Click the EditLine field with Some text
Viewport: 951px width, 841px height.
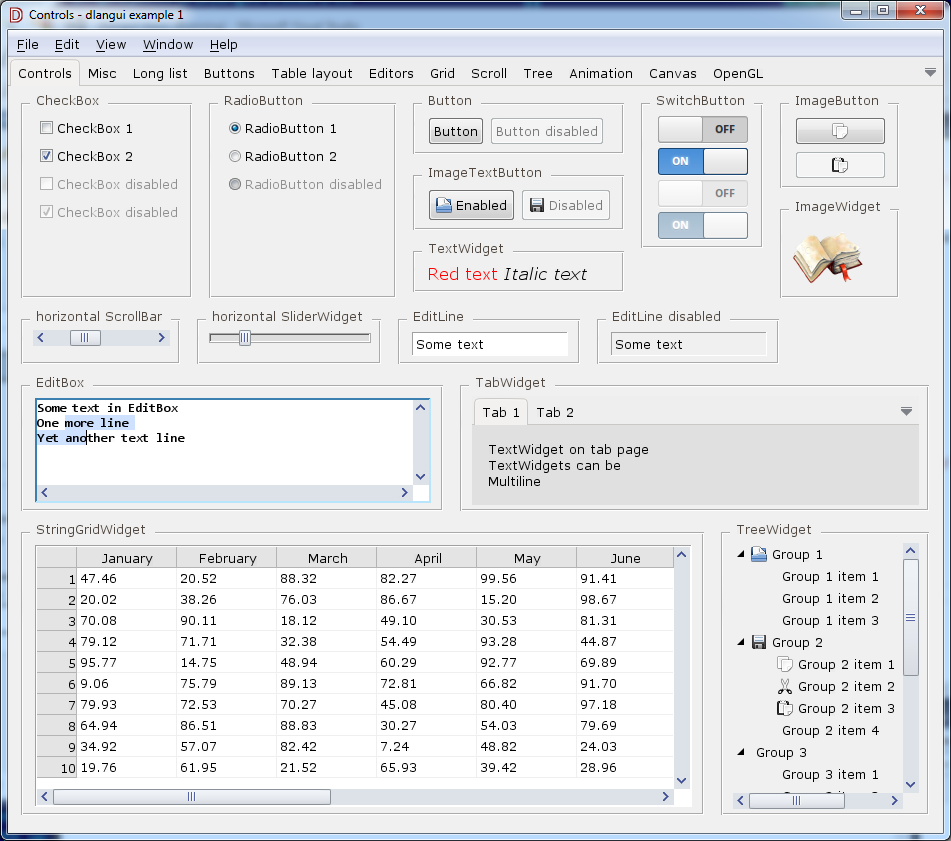coord(490,345)
